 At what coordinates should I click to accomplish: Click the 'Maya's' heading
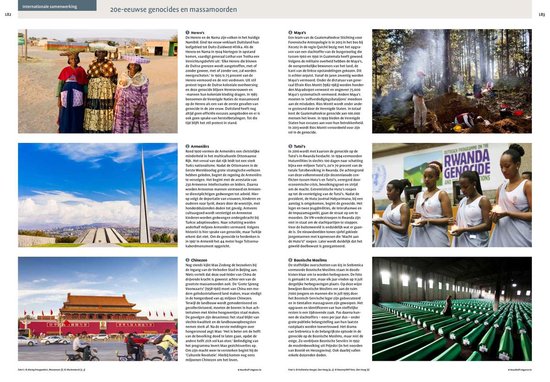300,32
